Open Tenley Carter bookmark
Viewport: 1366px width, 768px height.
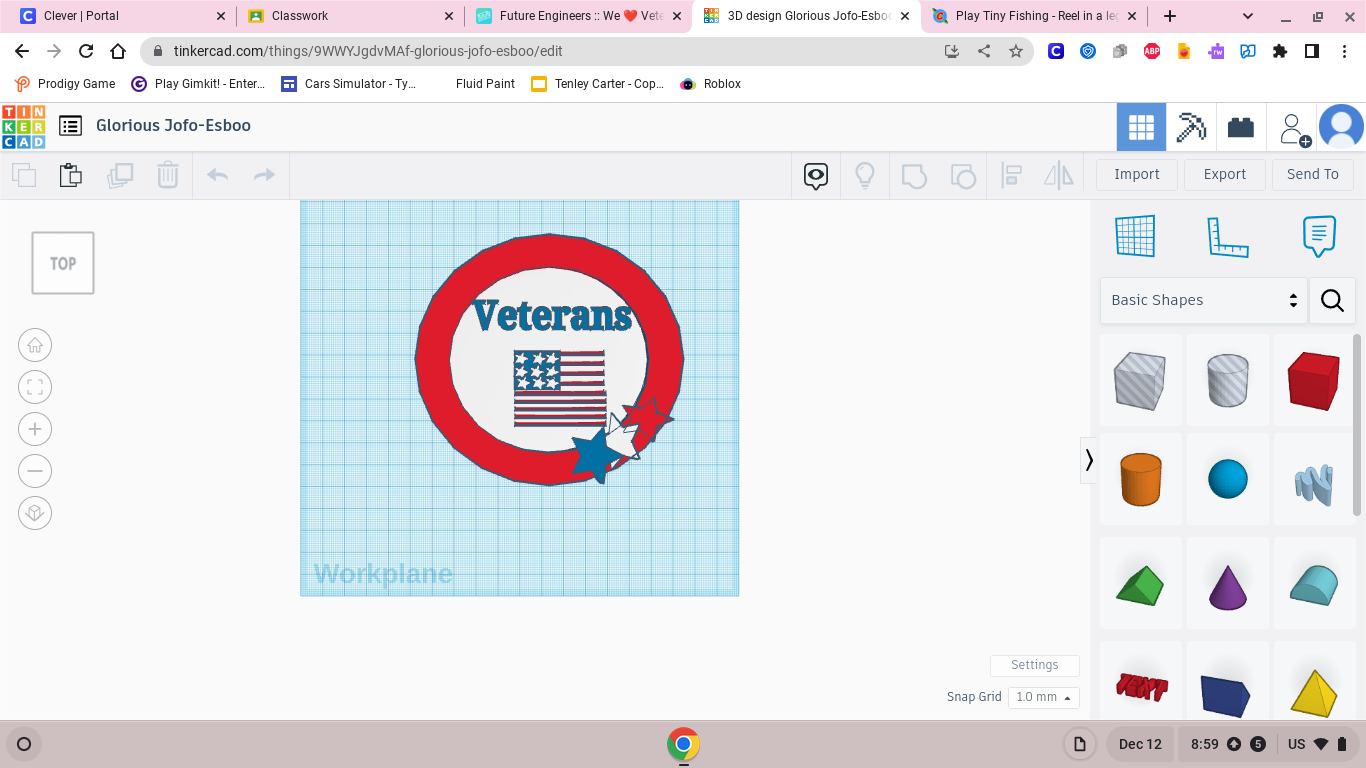point(598,84)
